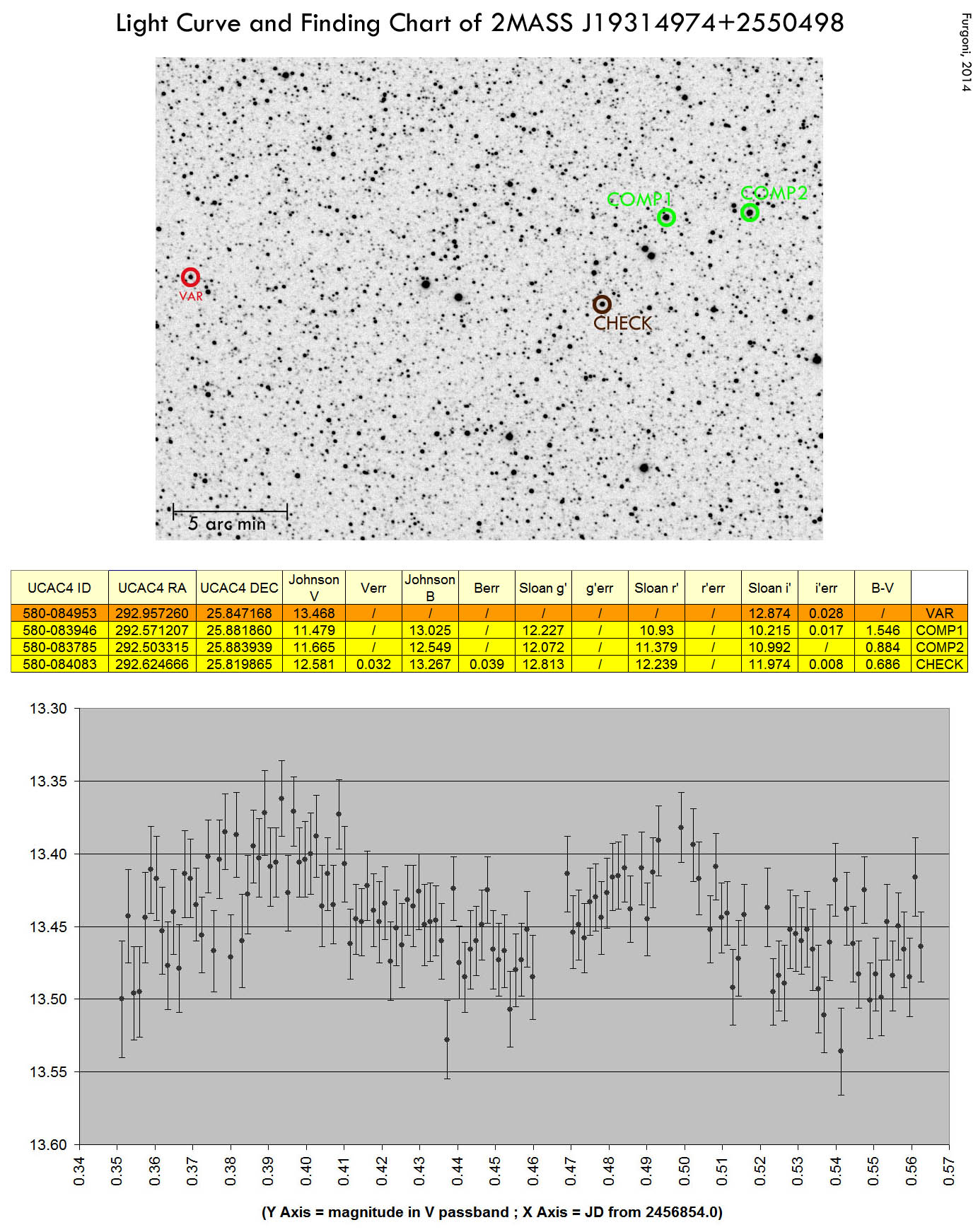Screen dimensions: 978x1232
Task: Click the red VAR star marker circle
Action: (x=190, y=277)
